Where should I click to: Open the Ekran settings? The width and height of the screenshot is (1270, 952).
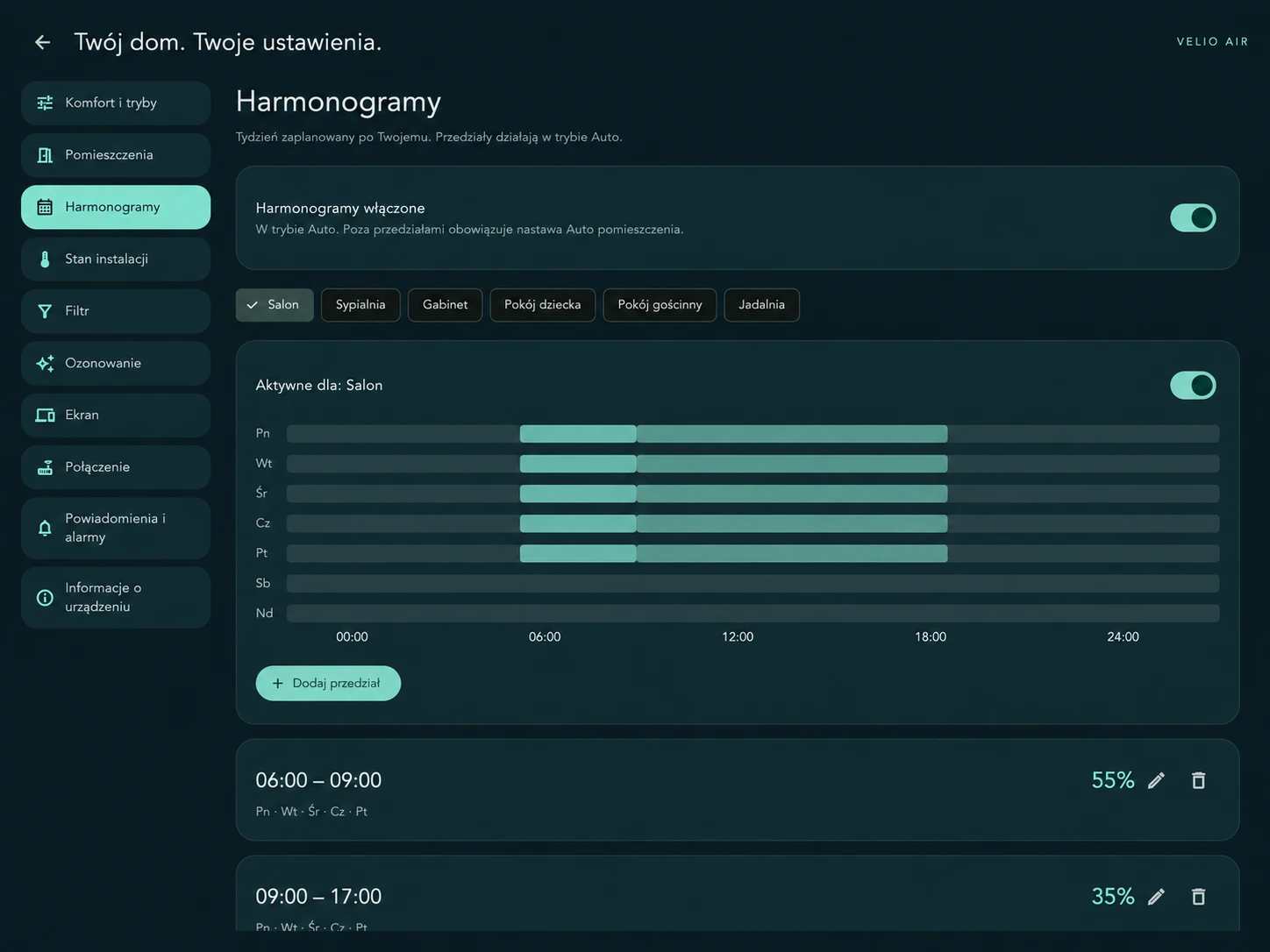tap(116, 415)
